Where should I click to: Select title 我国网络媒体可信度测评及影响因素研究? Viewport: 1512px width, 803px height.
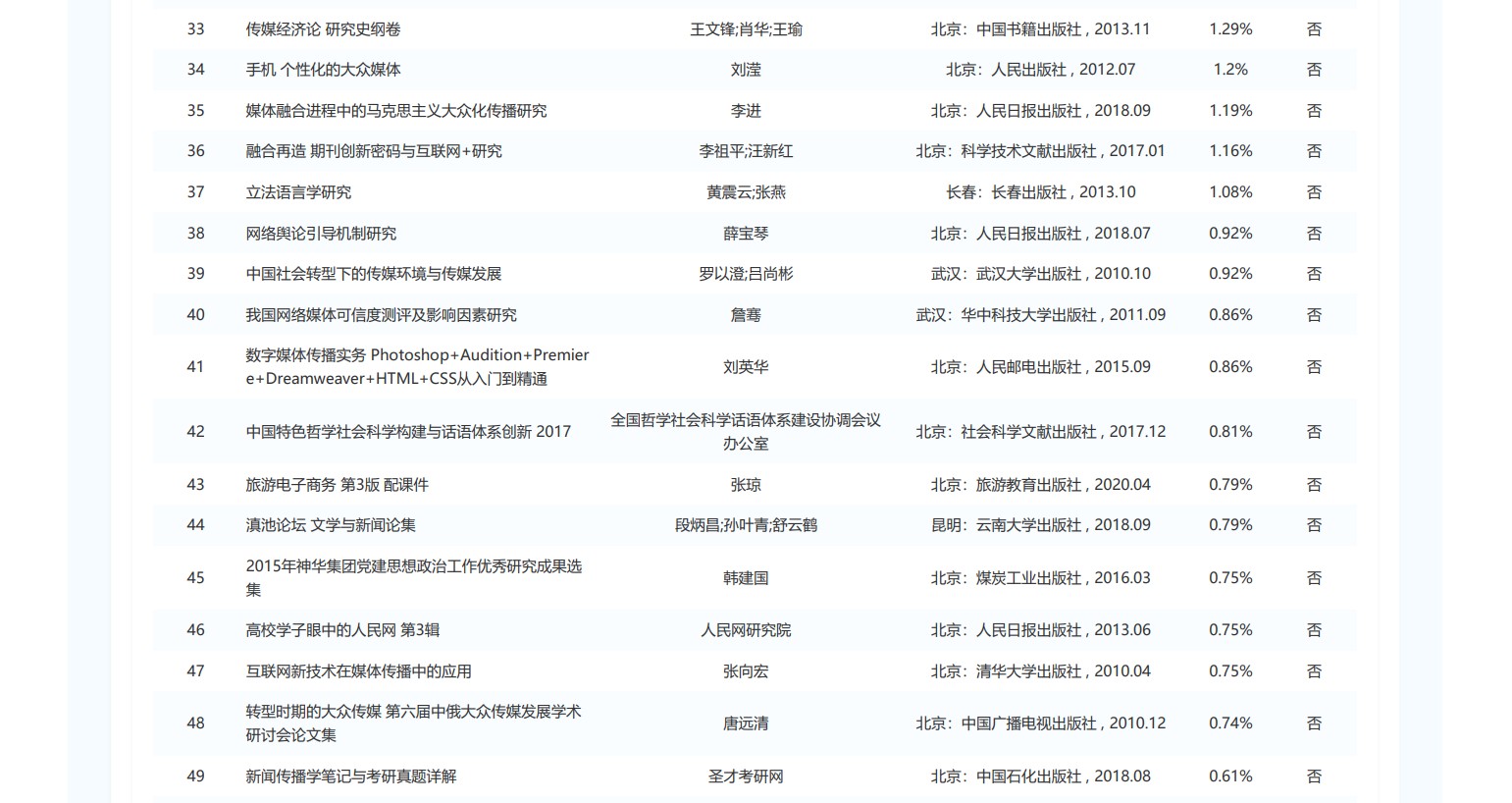click(x=381, y=315)
